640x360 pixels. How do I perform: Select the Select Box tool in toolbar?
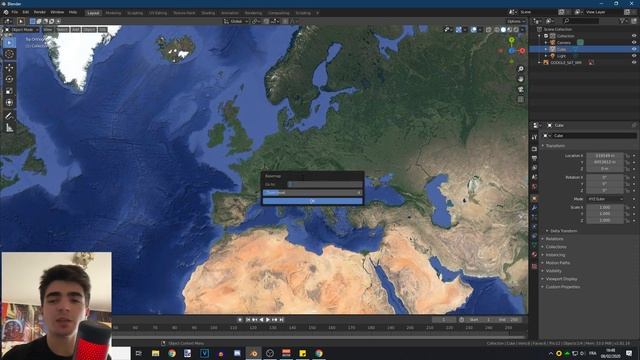pos(9,43)
